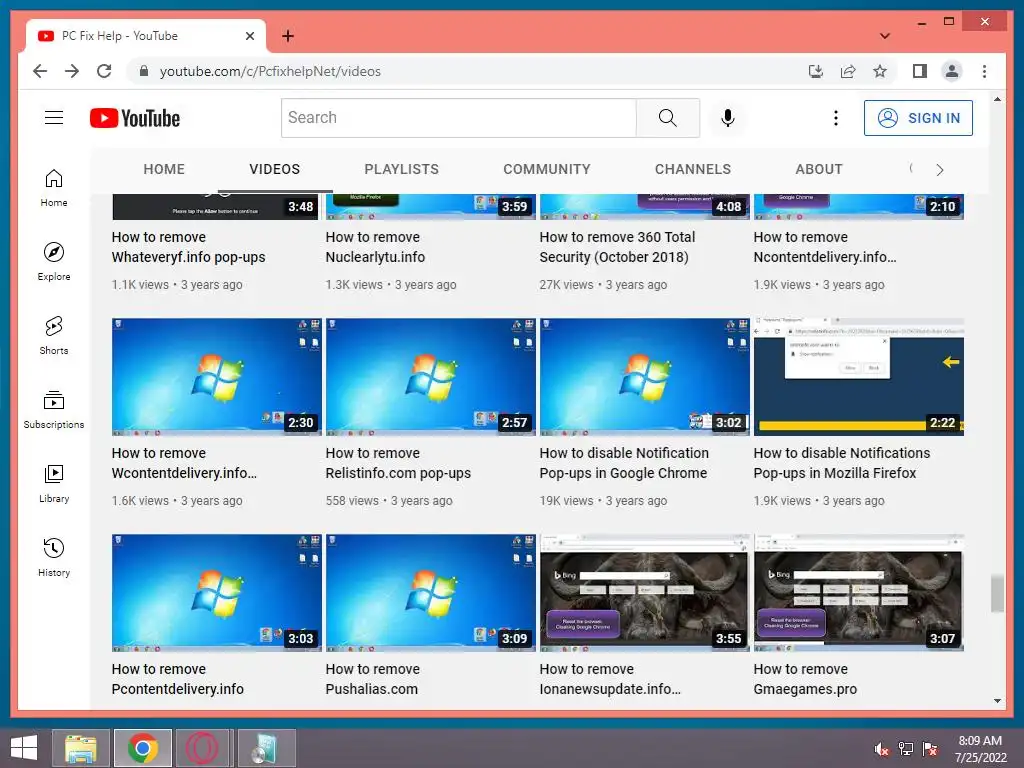Open the COMMUNITY tab
This screenshot has height=768, width=1024.
pos(547,169)
